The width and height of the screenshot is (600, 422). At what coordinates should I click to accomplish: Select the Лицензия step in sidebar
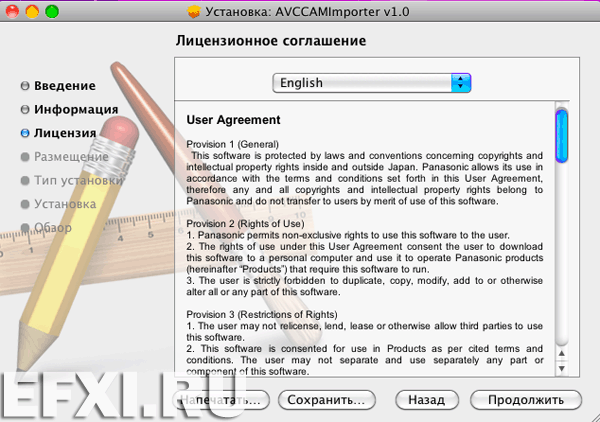[x=65, y=133]
